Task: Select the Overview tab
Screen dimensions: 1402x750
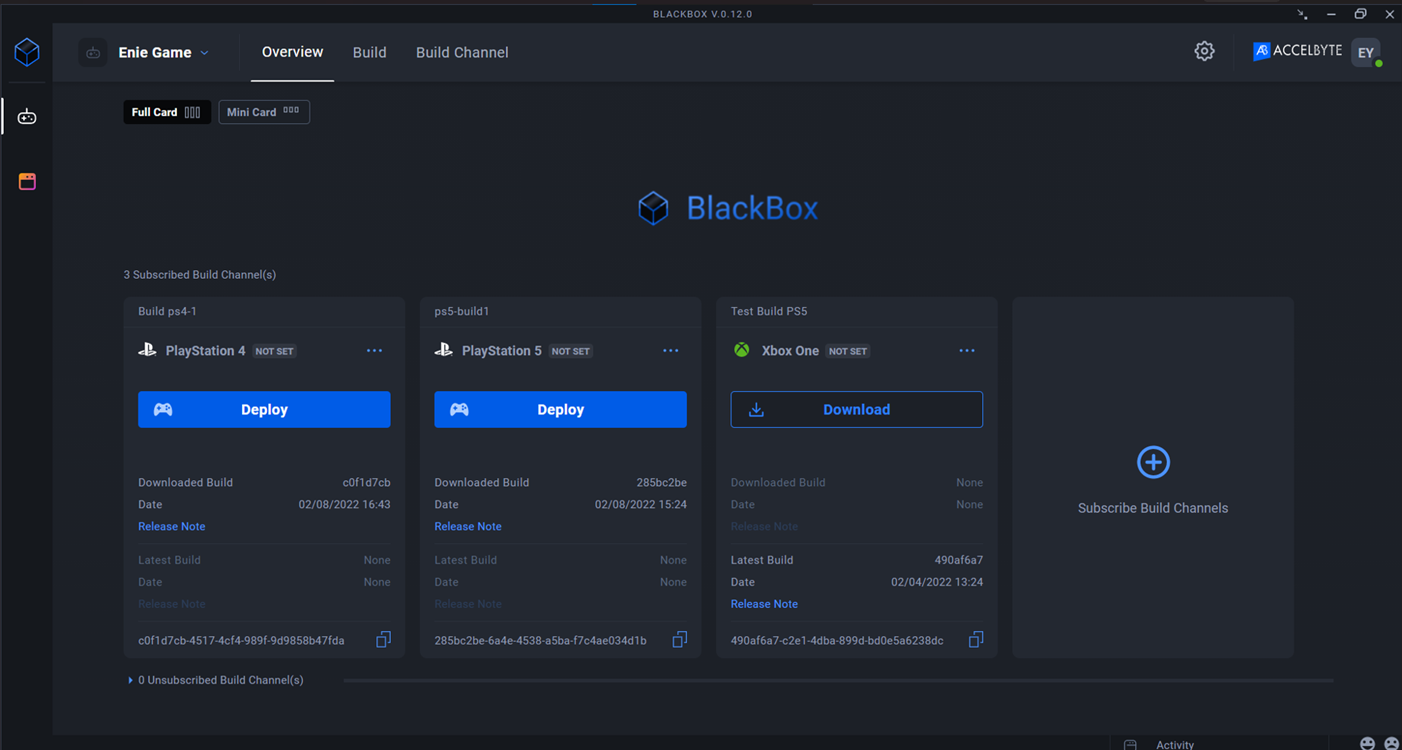Action: pyautogui.click(x=292, y=52)
